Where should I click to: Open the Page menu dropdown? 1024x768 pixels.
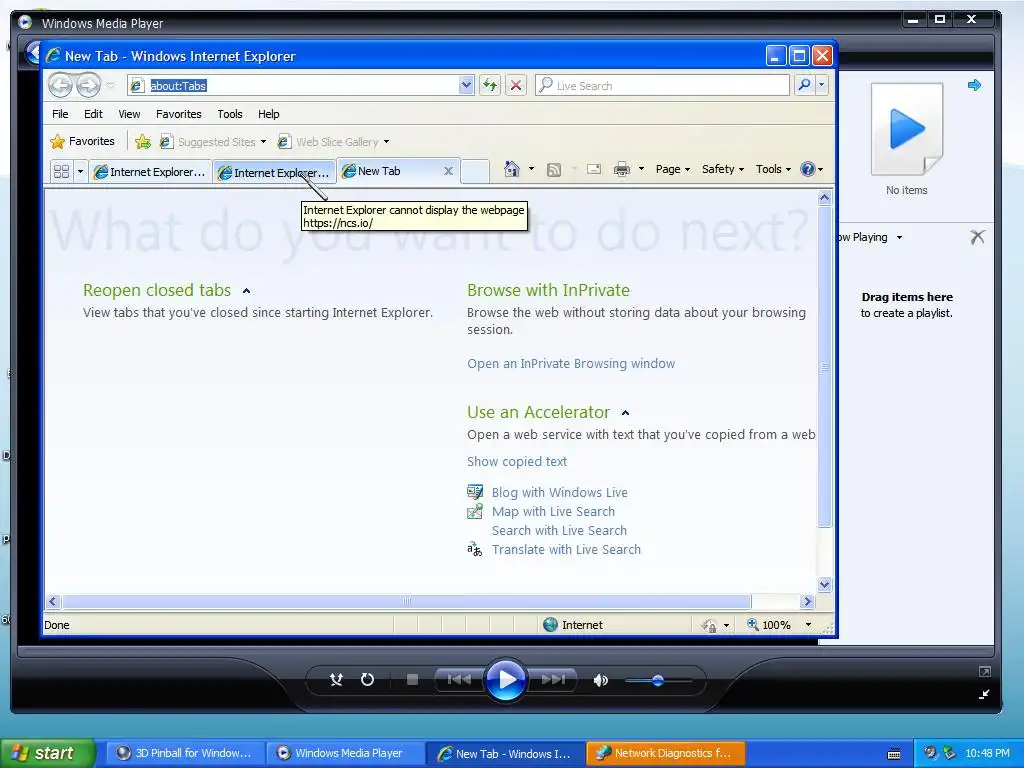[673, 169]
